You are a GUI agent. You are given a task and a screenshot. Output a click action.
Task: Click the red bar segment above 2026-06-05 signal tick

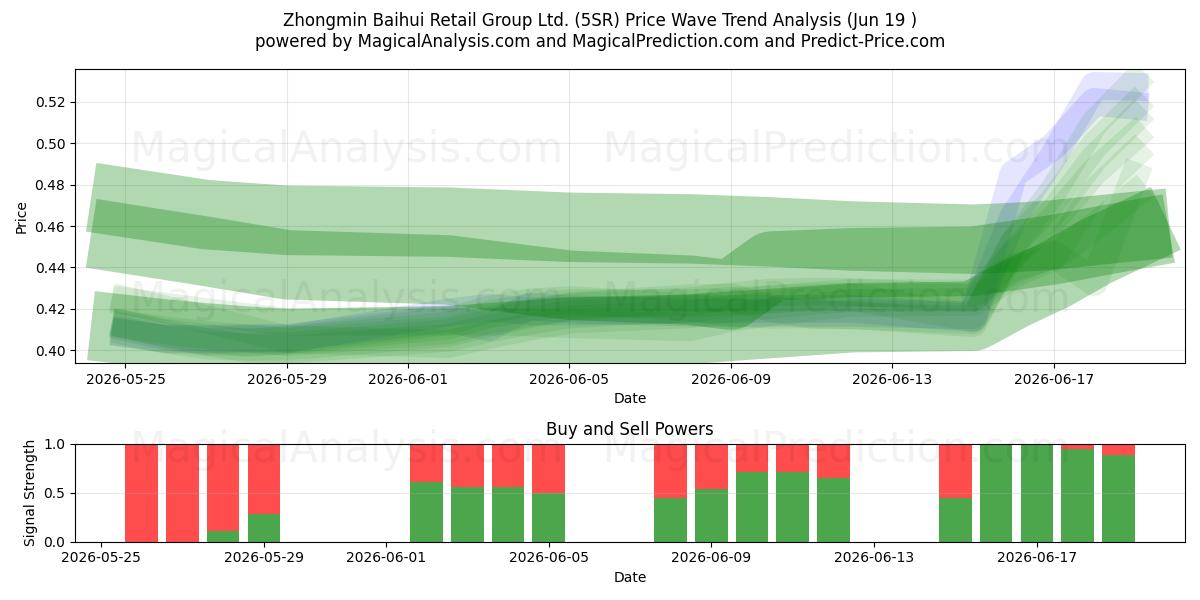[x=549, y=469]
